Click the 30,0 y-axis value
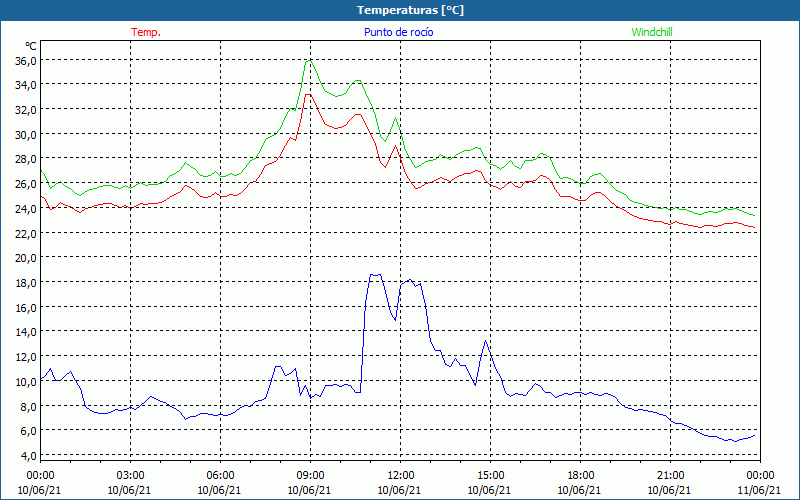This screenshot has width=800, height=500. pyautogui.click(x=26, y=135)
